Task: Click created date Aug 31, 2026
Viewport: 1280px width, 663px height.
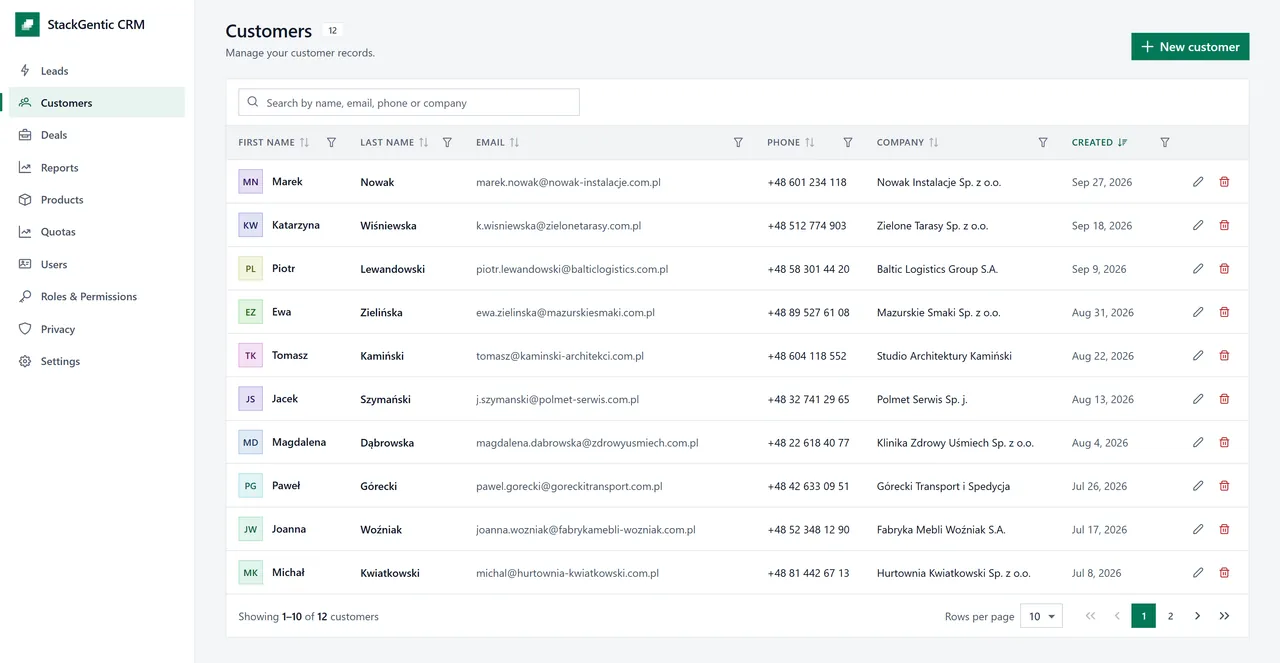Action: pos(1103,313)
